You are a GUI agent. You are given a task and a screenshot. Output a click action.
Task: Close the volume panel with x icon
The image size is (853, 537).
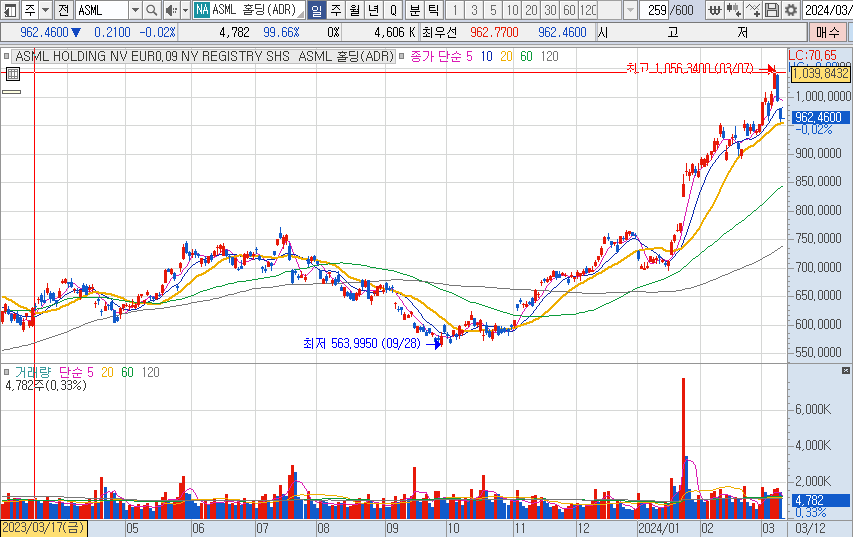tap(845, 370)
